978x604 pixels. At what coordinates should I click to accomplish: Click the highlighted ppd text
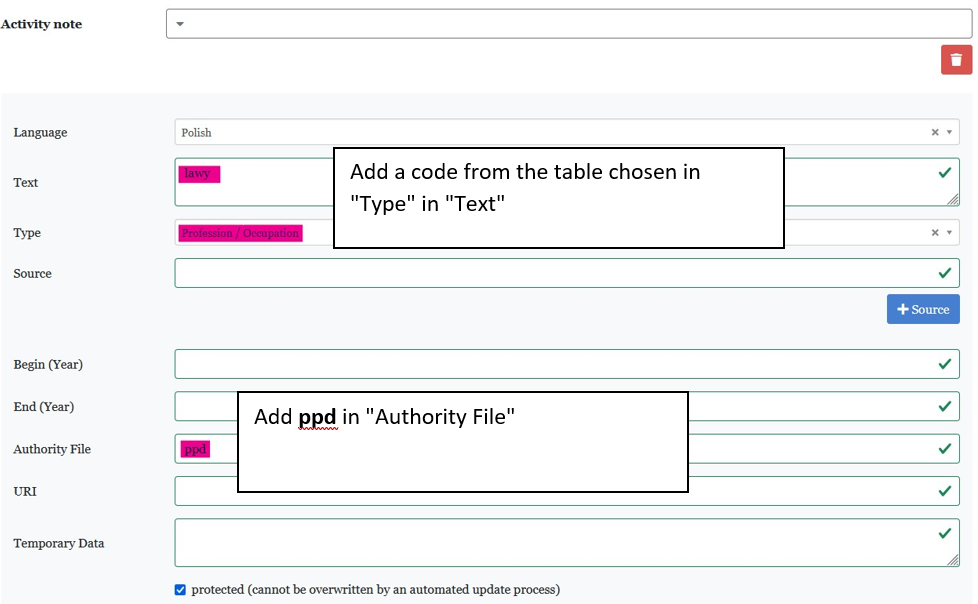pos(195,449)
